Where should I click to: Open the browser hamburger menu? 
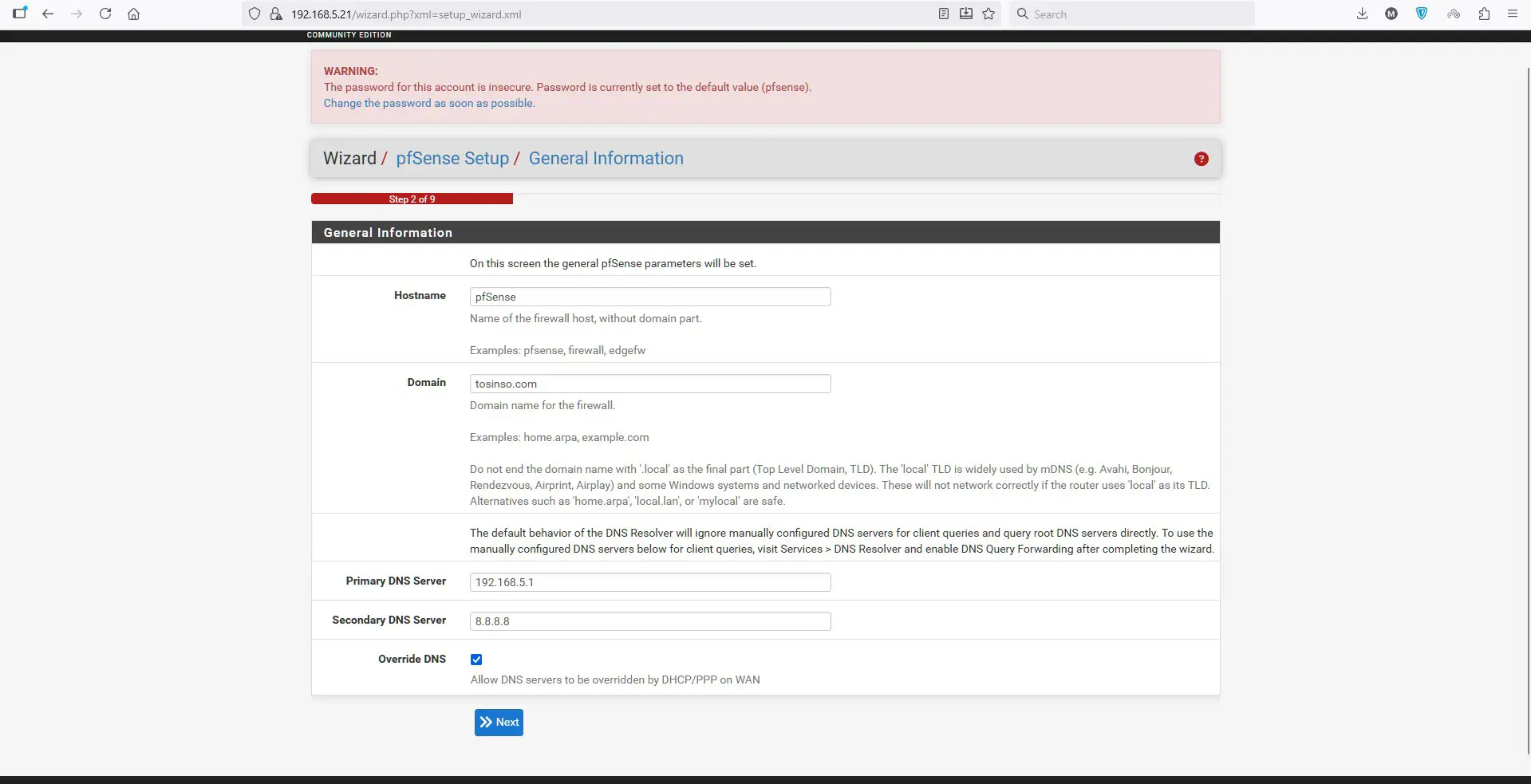1513,14
